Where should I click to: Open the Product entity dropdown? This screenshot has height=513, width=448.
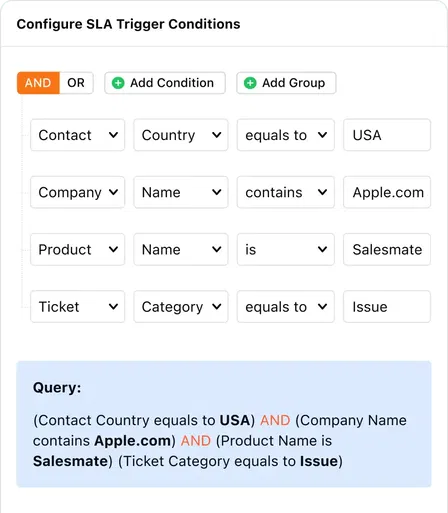78,250
